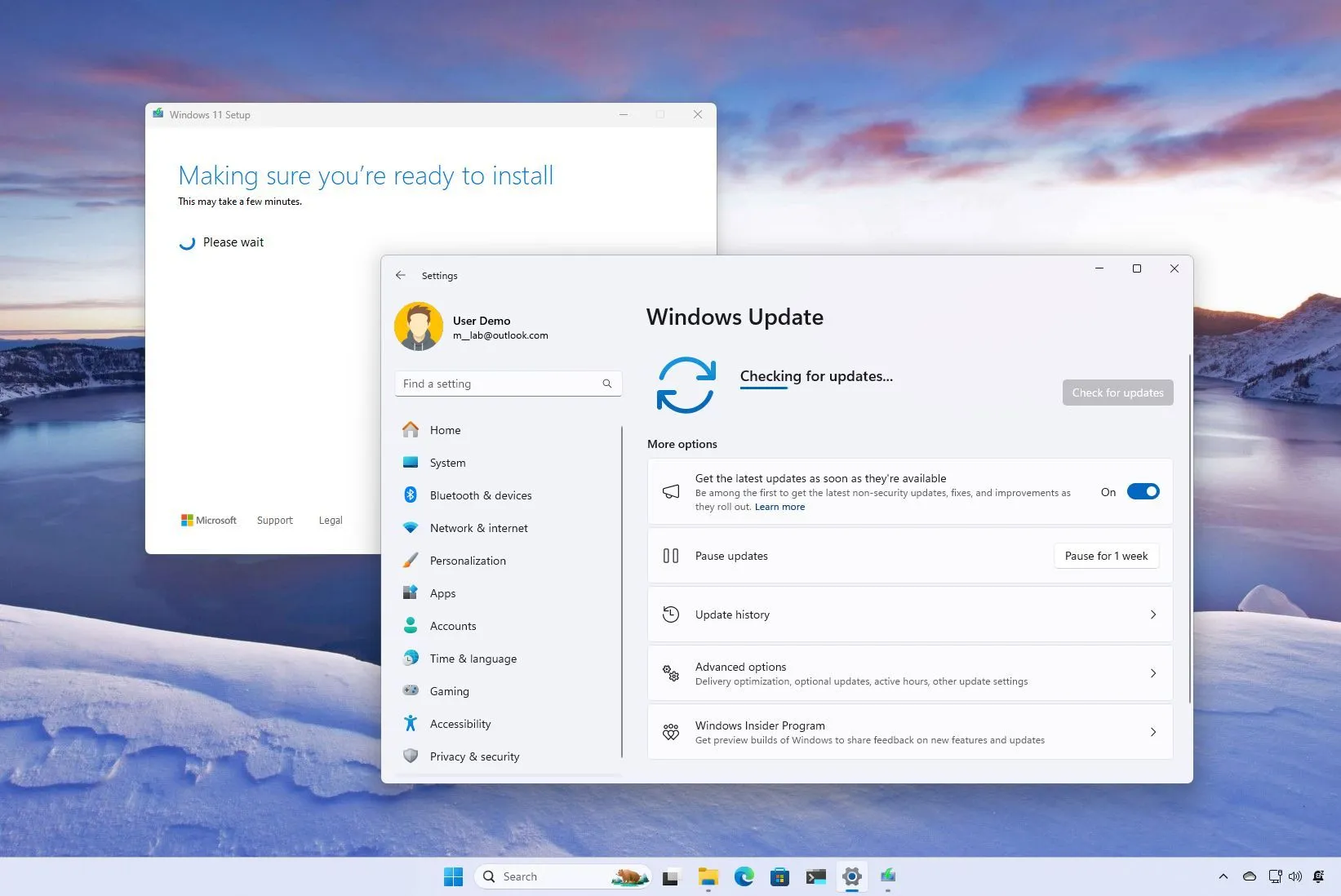This screenshot has width=1341, height=896.
Task: Click the Find a setting search field
Action: 508,384
